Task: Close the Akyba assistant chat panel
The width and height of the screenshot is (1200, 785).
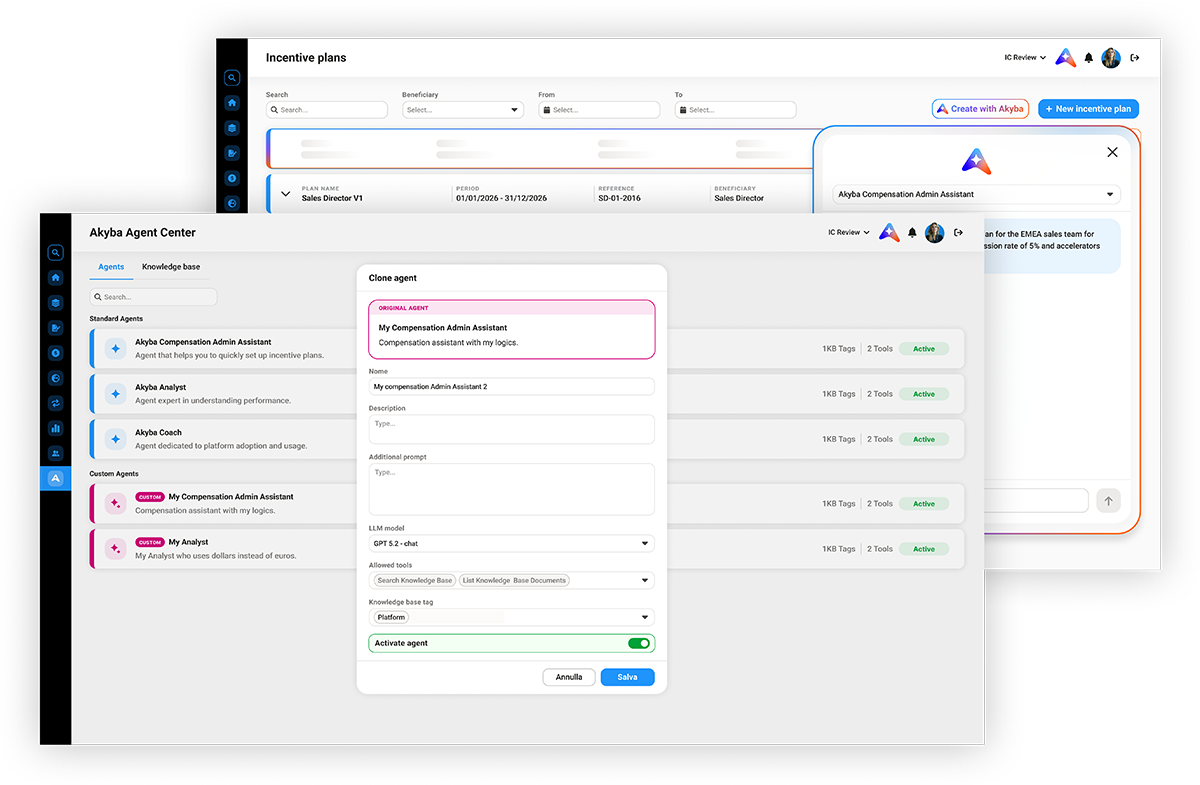Action: [1112, 152]
